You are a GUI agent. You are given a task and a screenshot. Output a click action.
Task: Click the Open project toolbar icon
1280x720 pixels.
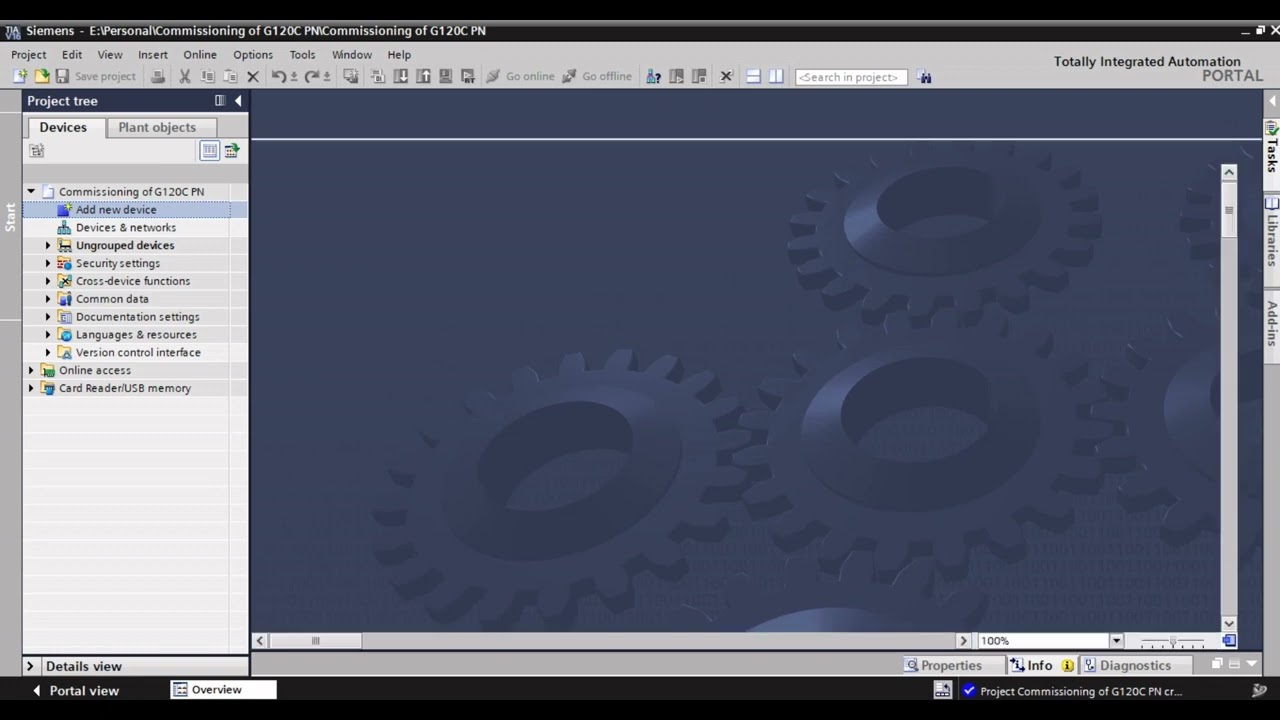41,76
